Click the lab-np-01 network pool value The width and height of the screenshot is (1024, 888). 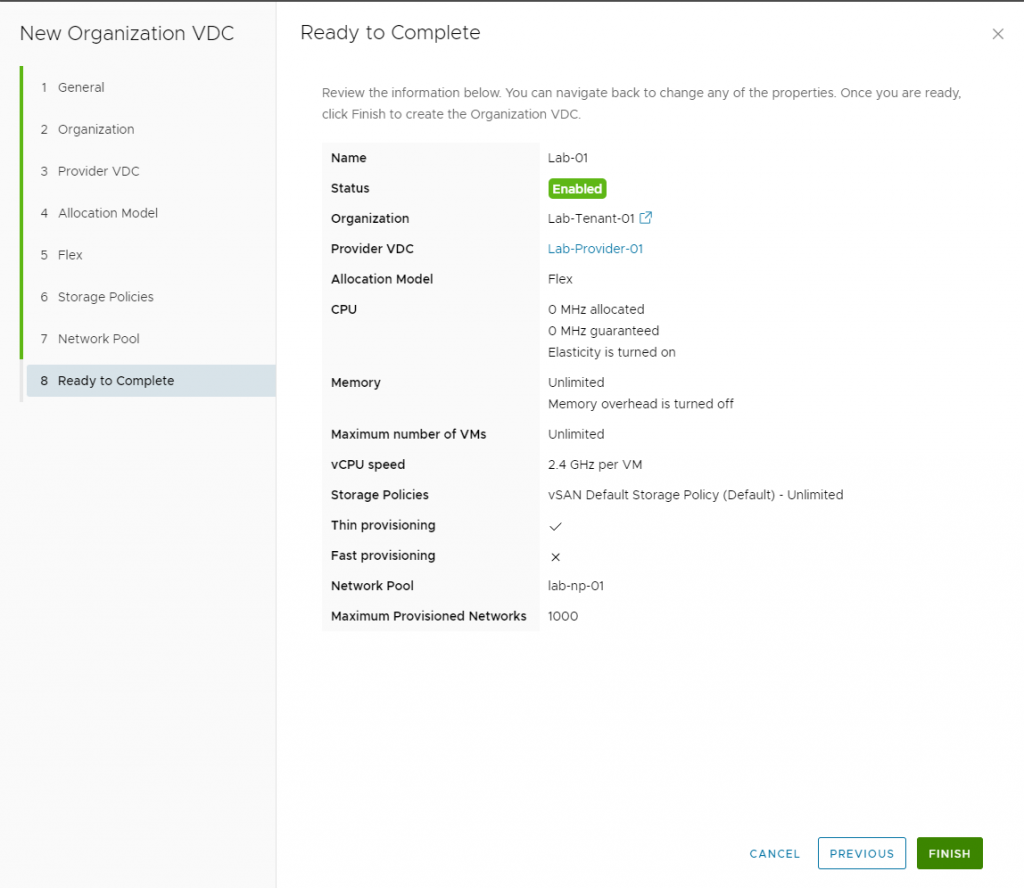(576, 586)
